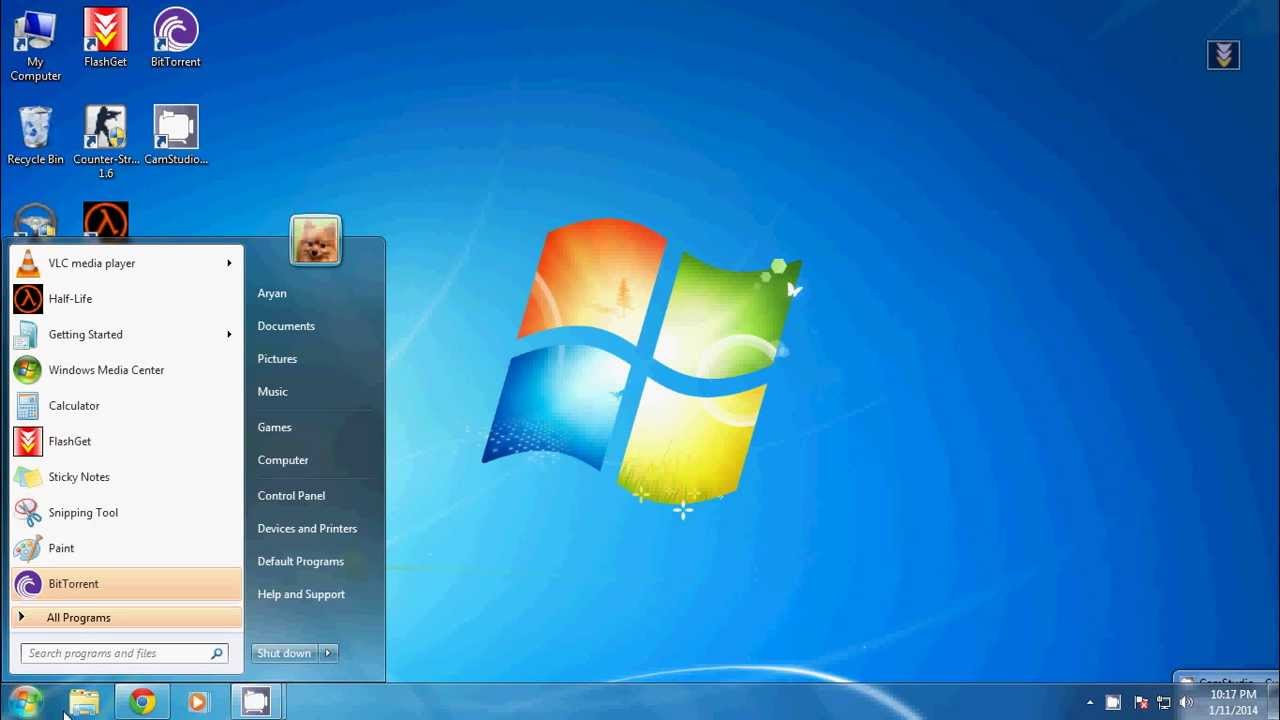Click the Half-Life lambda icon in Start menu
Image resolution: width=1280 pixels, height=720 pixels.
click(28, 299)
